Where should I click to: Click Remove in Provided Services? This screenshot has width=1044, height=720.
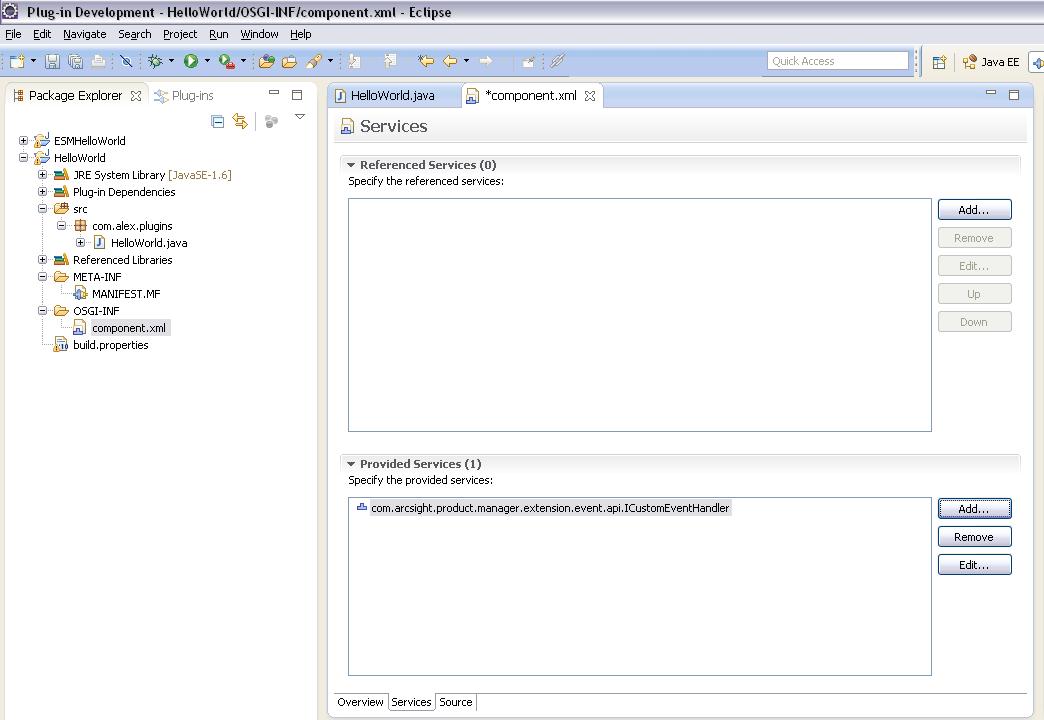[974, 537]
